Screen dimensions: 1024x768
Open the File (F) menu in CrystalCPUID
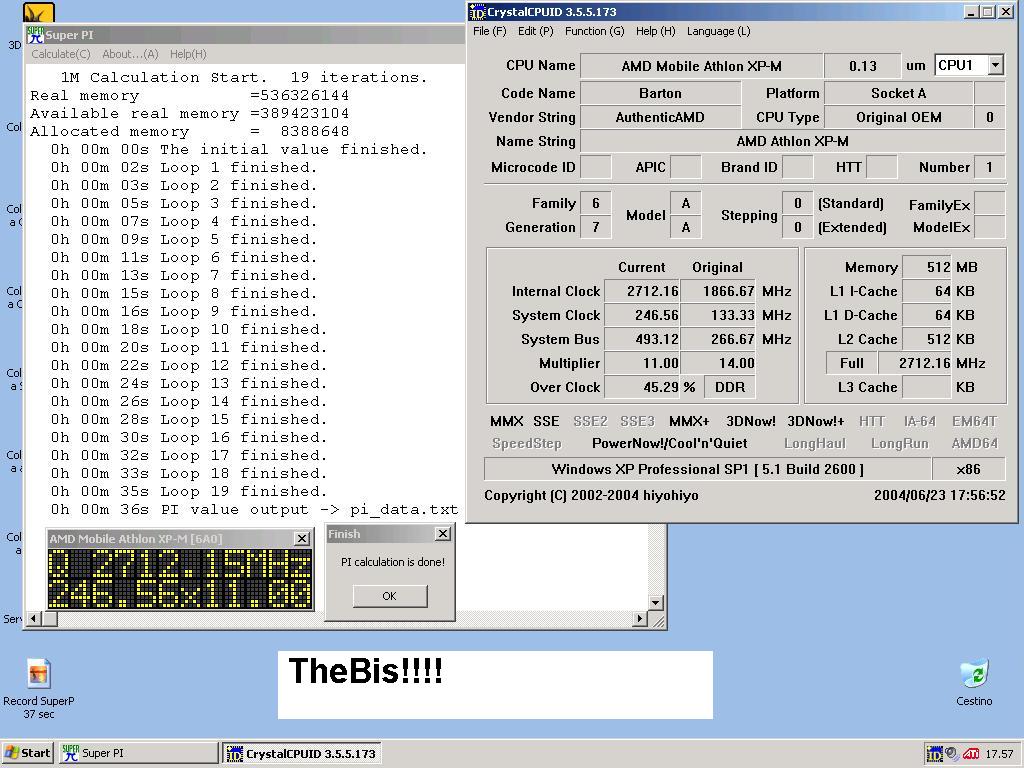[489, 31]
